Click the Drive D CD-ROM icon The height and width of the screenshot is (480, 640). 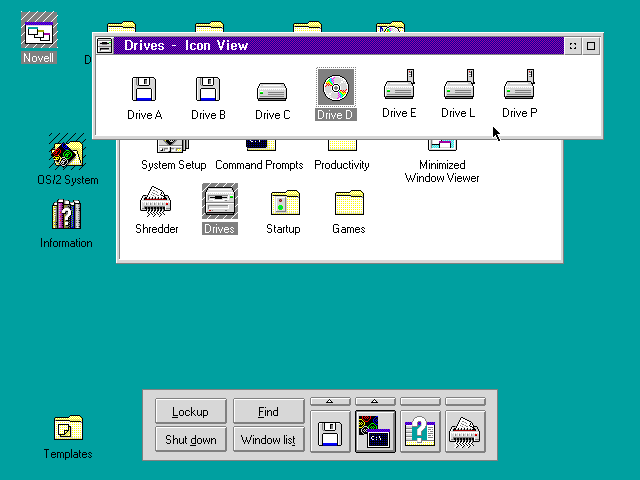[x=336, y=87]
